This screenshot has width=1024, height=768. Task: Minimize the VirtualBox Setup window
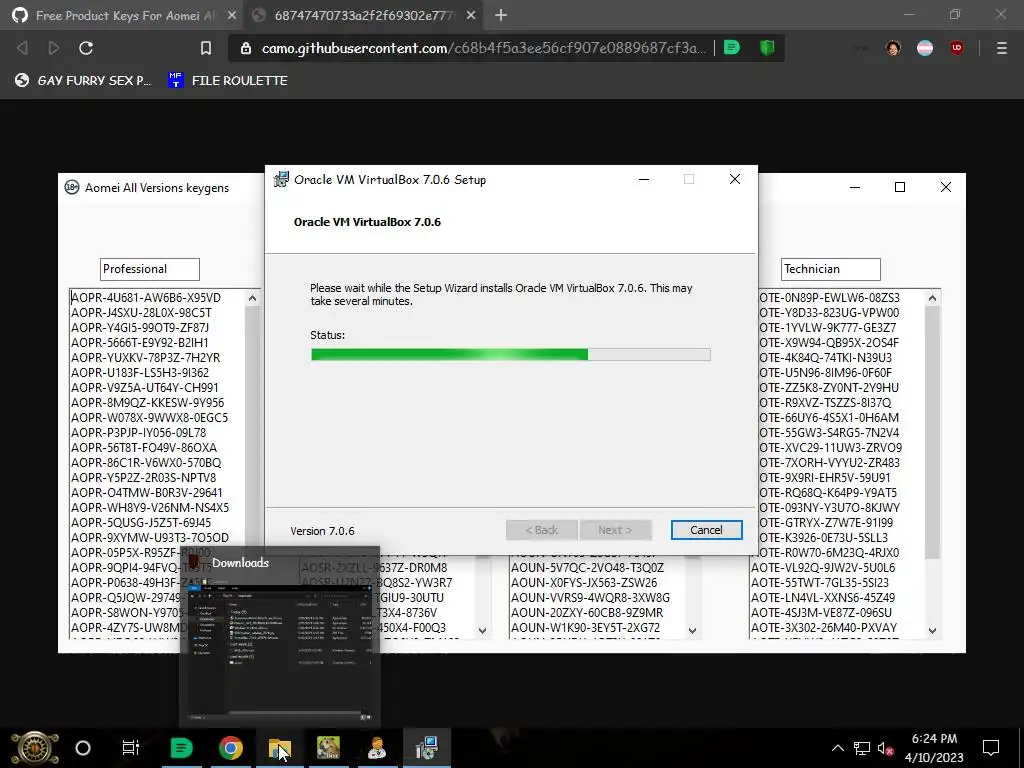click(x=644, y=179)
